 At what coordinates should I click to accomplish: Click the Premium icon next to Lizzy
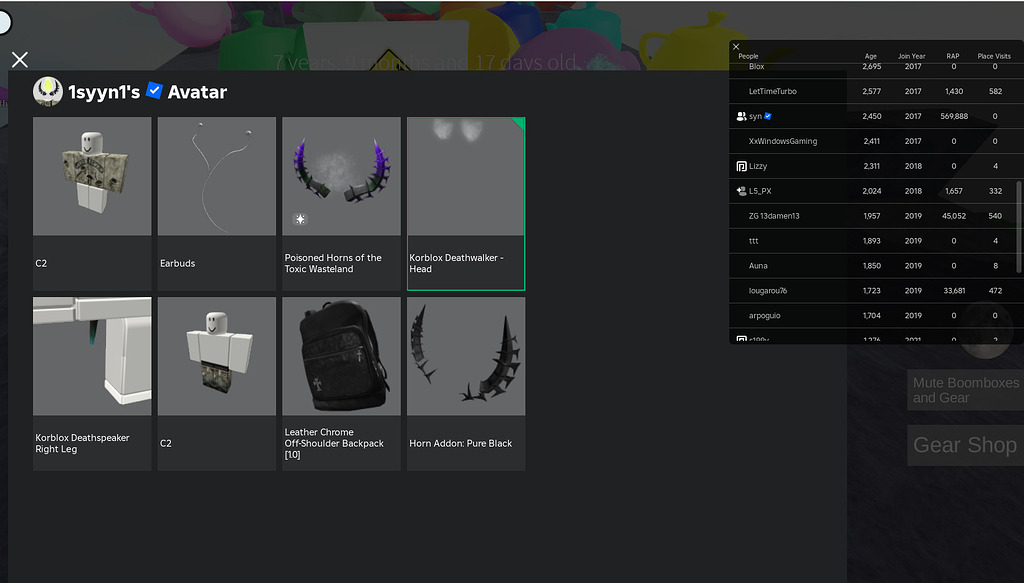pyautogui.click(x=741, y=166)
